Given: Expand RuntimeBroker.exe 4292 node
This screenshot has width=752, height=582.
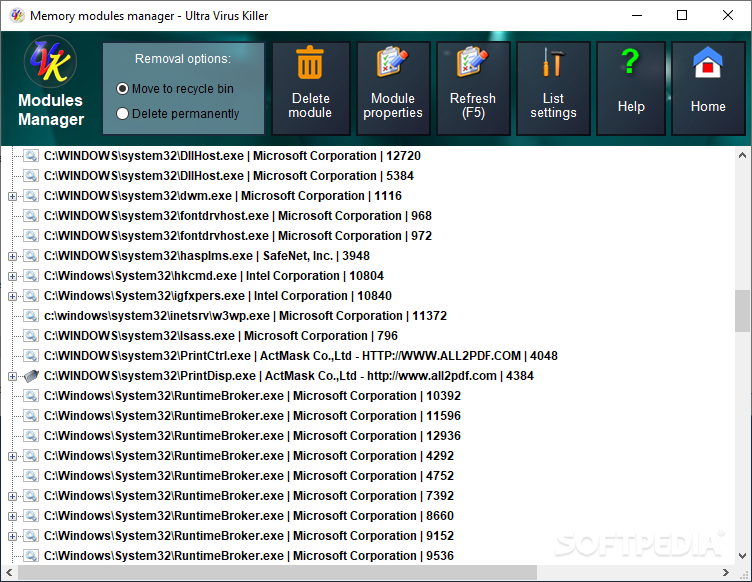Looking at the screenshot, I should (x=12, y=456).
